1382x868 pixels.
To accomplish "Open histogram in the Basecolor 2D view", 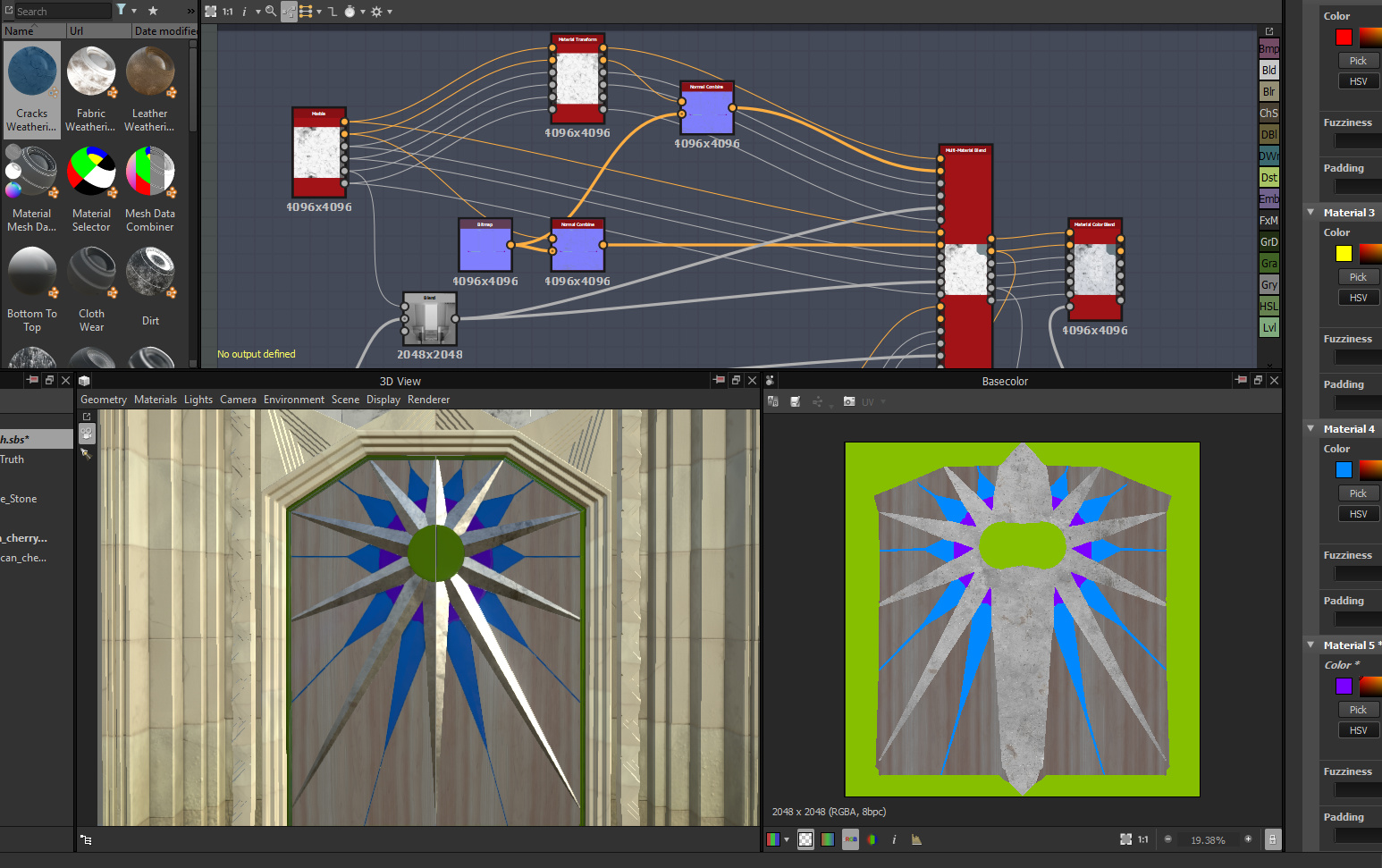I will click(916, 839).
